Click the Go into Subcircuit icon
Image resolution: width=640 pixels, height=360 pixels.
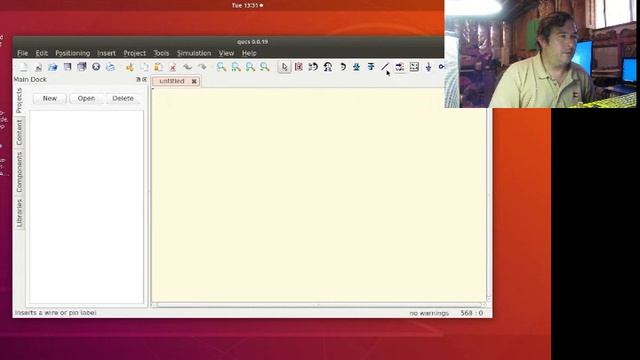[356, 67]
